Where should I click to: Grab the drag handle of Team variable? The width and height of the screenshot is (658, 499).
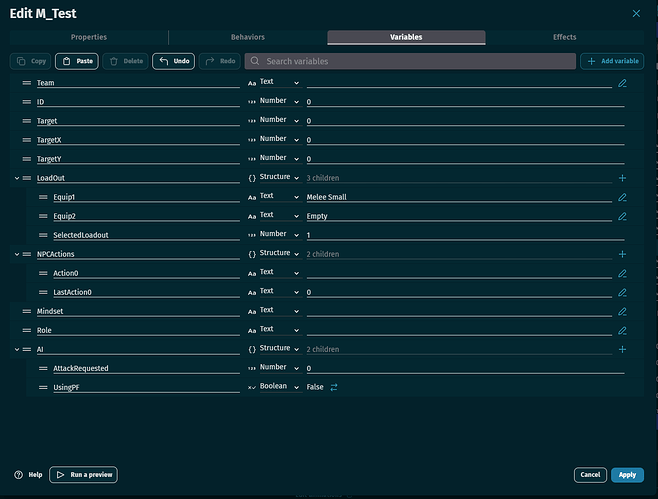click(26, 83)
